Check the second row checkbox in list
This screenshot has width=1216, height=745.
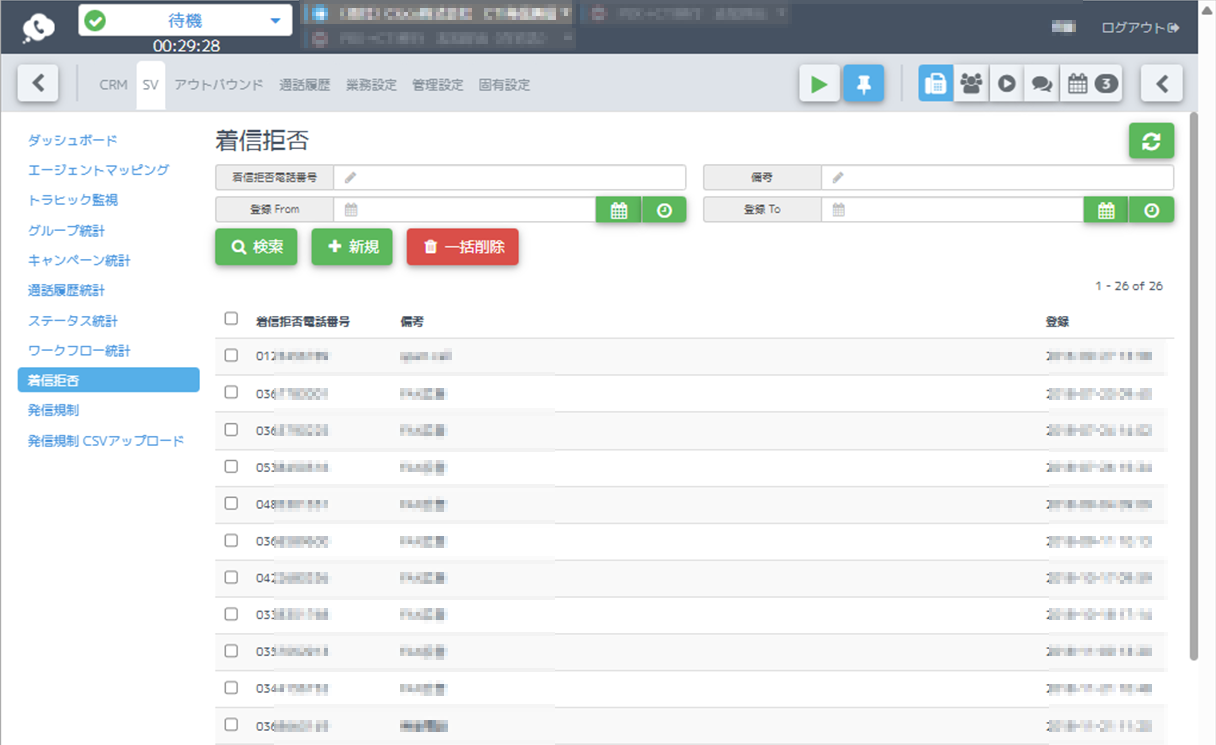231,392
